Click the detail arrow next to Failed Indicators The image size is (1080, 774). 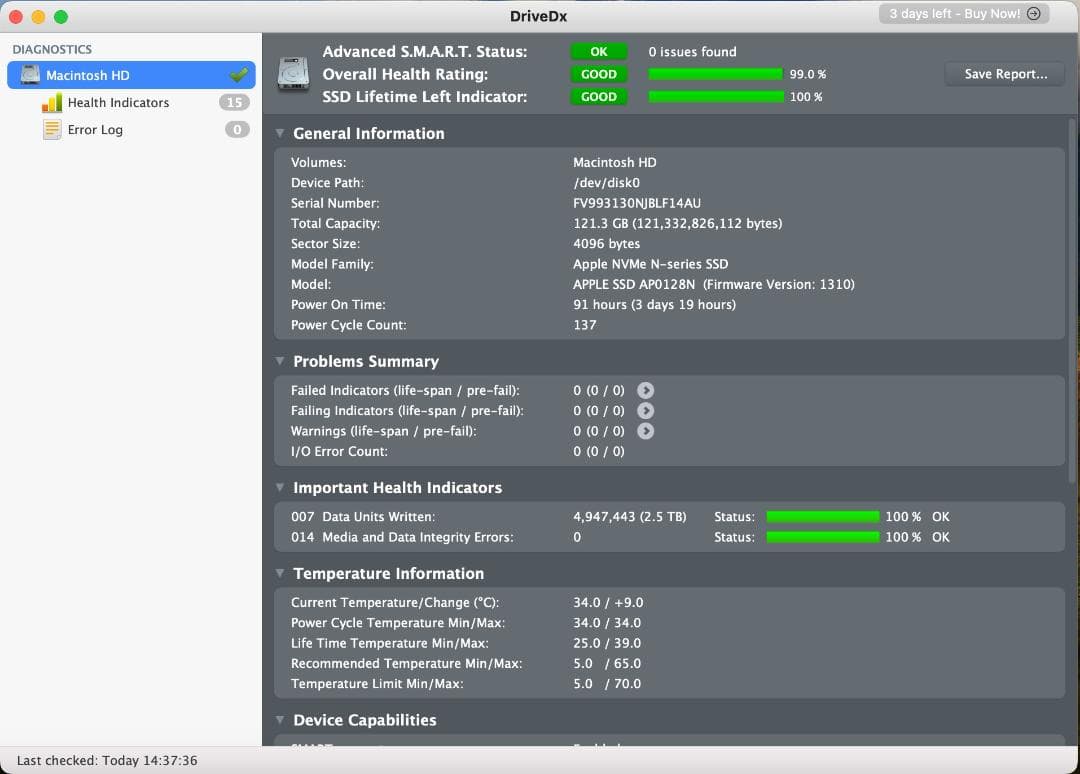646,390
